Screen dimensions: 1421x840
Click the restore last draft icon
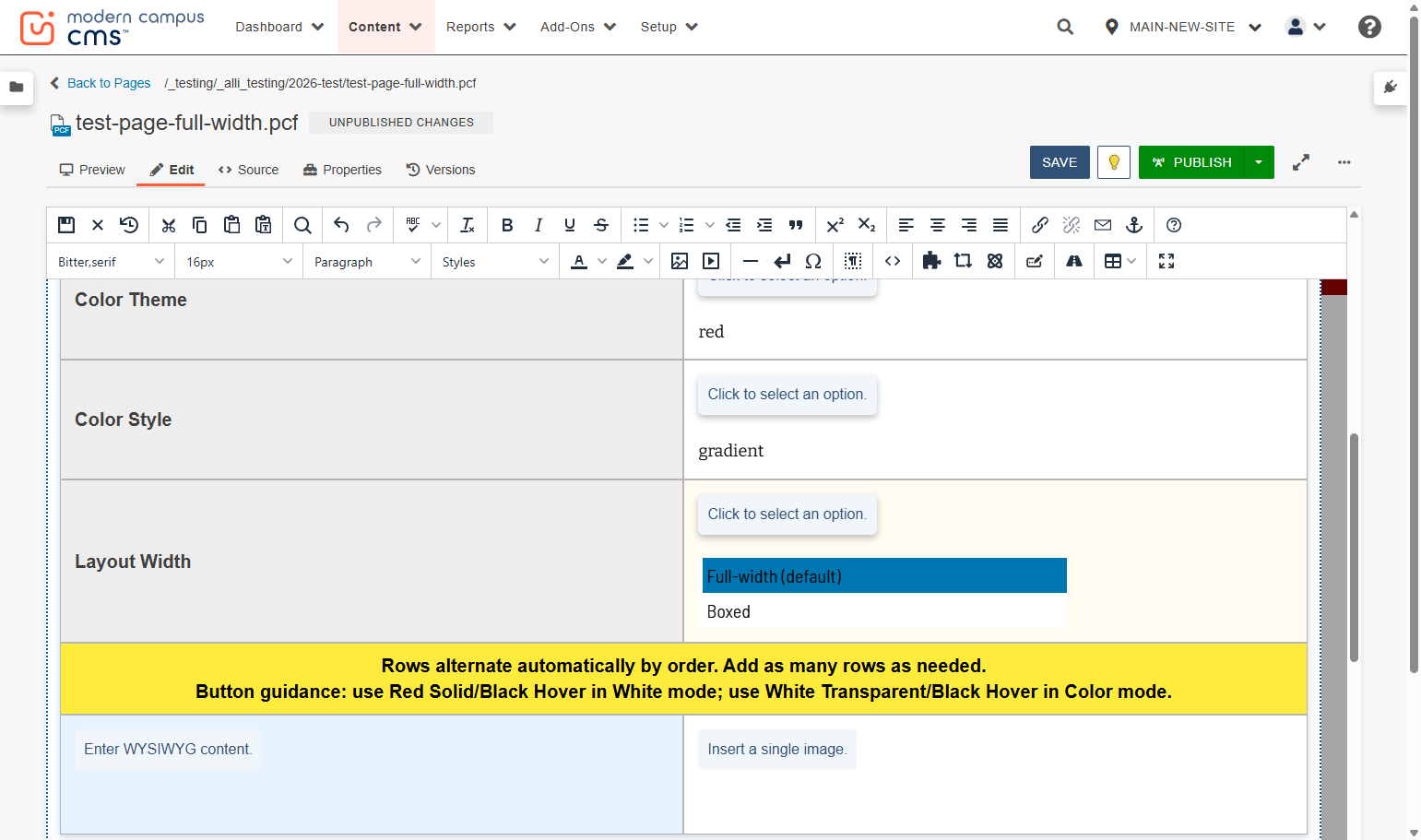point(129,225)
